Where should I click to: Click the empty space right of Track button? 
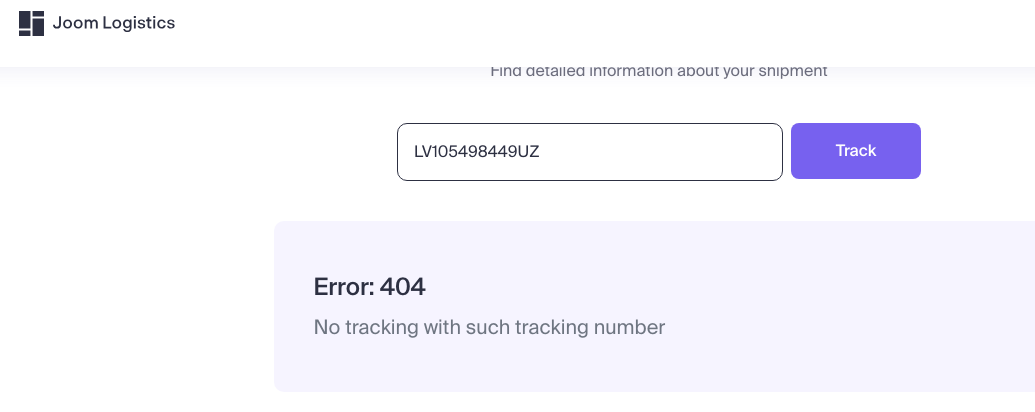980,152
